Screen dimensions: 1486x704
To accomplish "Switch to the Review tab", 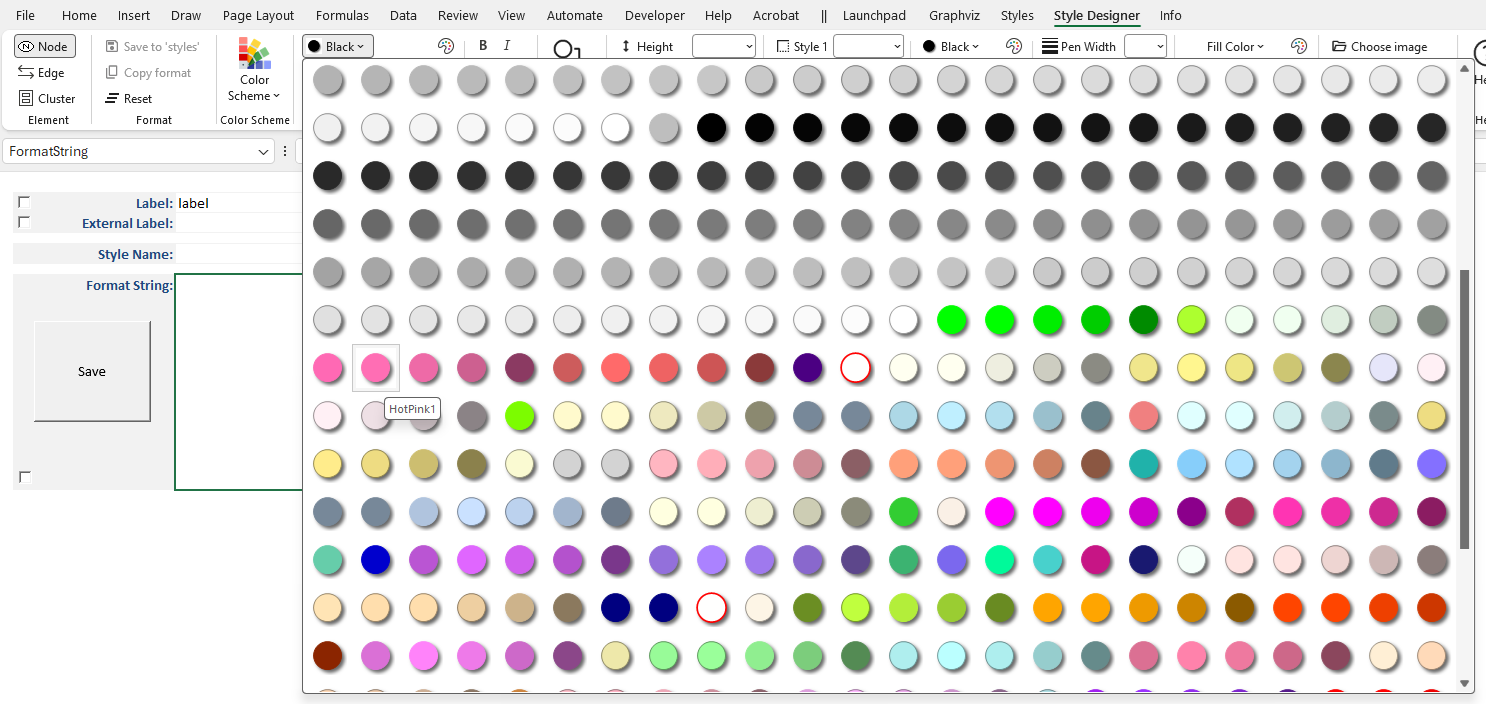I will pos(458,15).
